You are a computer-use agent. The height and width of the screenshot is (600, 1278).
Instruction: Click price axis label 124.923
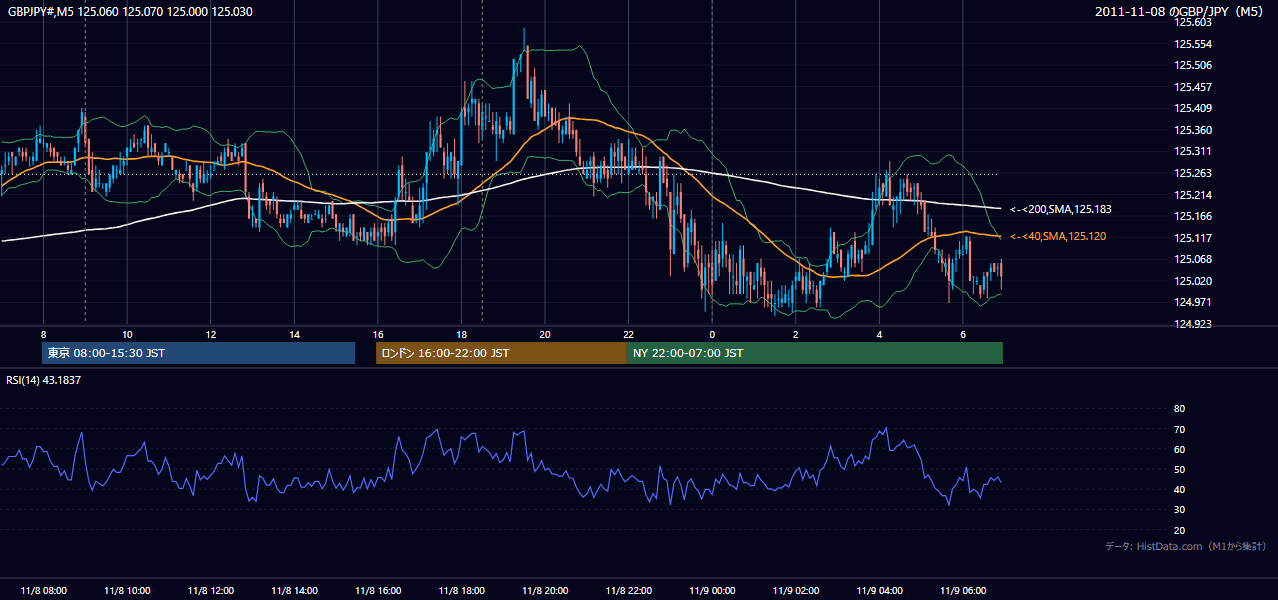click(1193, 325)
